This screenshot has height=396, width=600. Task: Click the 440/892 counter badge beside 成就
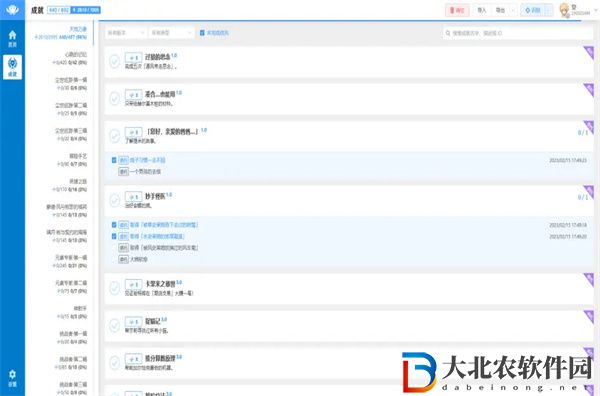click(59, 10)
